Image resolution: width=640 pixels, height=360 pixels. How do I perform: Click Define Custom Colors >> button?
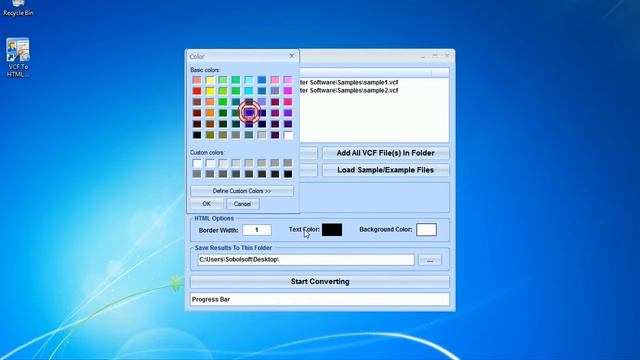pos(242,191)
